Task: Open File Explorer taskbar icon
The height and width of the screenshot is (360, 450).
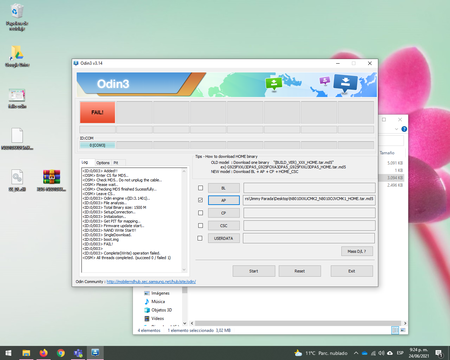Action: point(26,353)
